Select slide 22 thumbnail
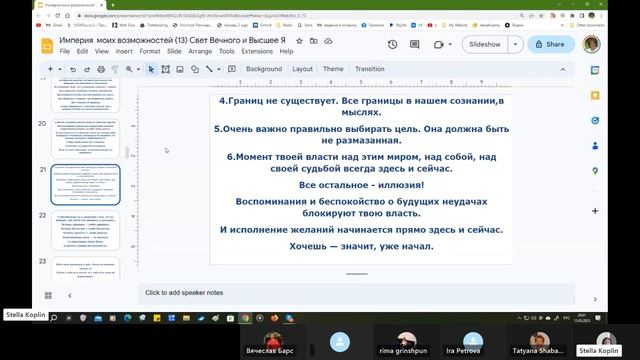 pos(85,231)
